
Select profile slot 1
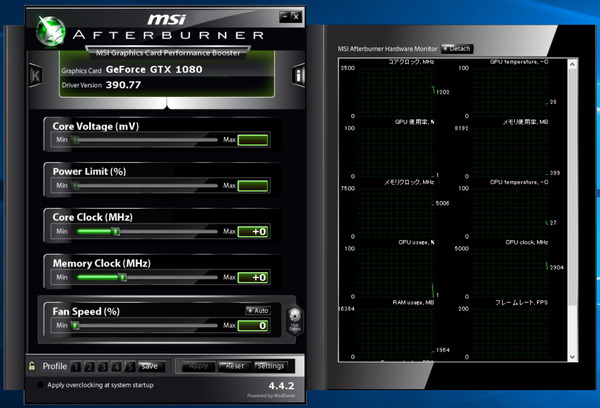tap(76, 367)
